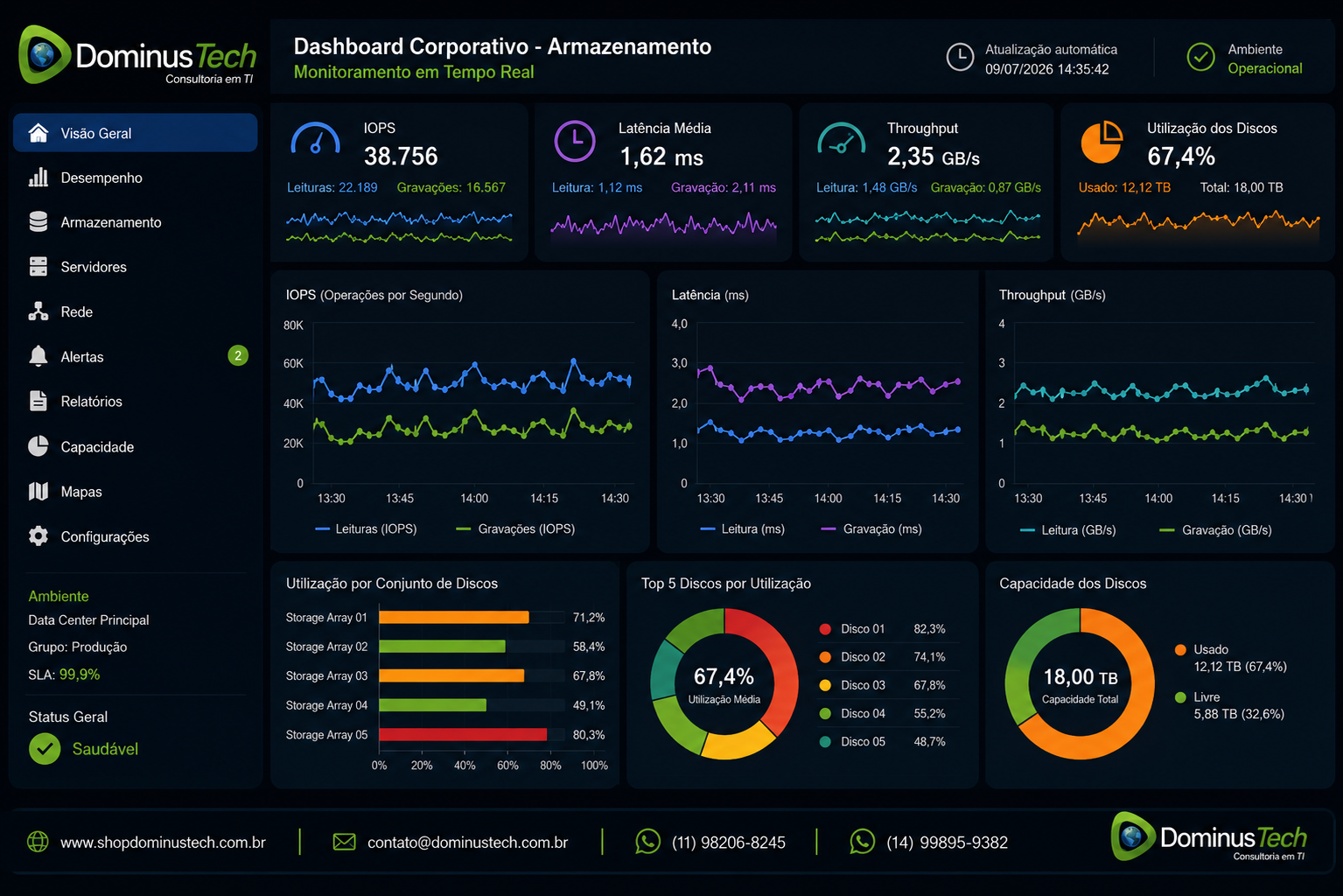
Task: Click the orange pie icon in Utilização dos Discos
Action: click(1102, 142)
